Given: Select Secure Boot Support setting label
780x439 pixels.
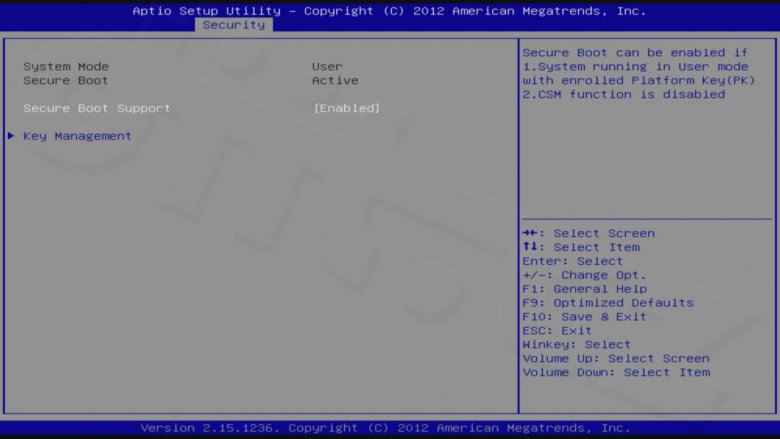Looking at the screenshot, I should (x=97, y=108).
